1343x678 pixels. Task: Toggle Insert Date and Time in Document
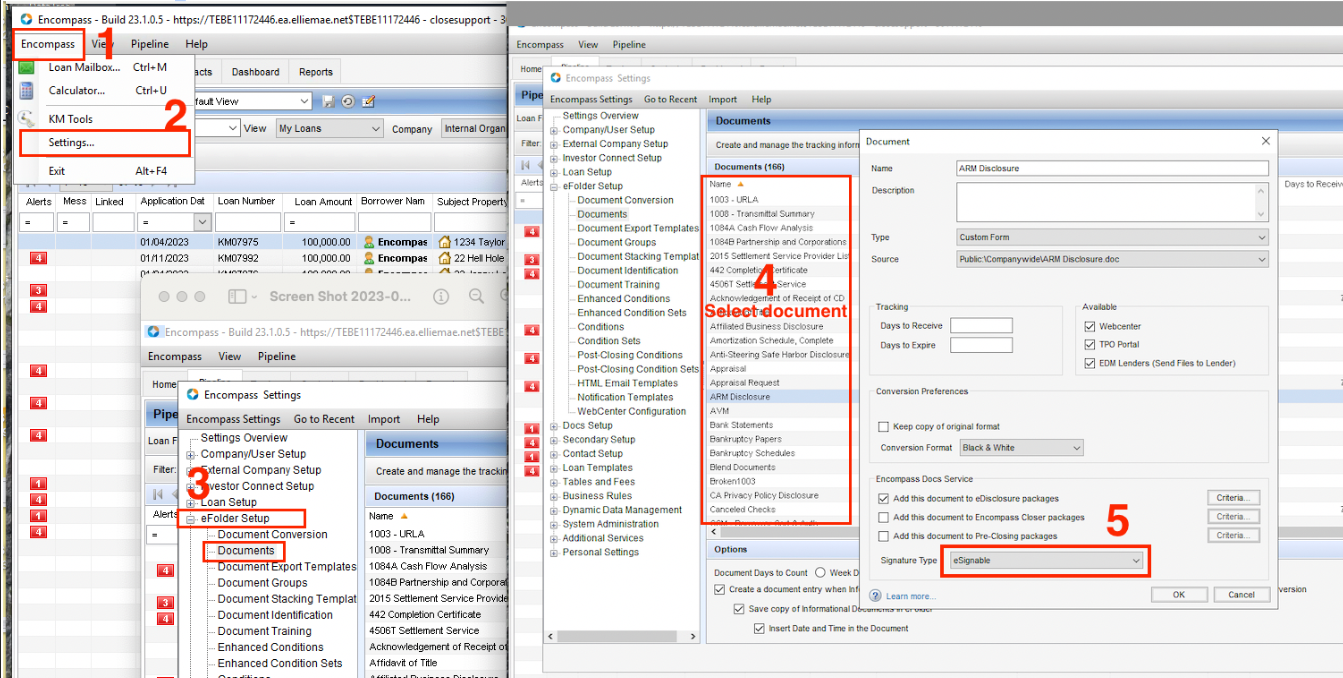[x=759, y=628]
